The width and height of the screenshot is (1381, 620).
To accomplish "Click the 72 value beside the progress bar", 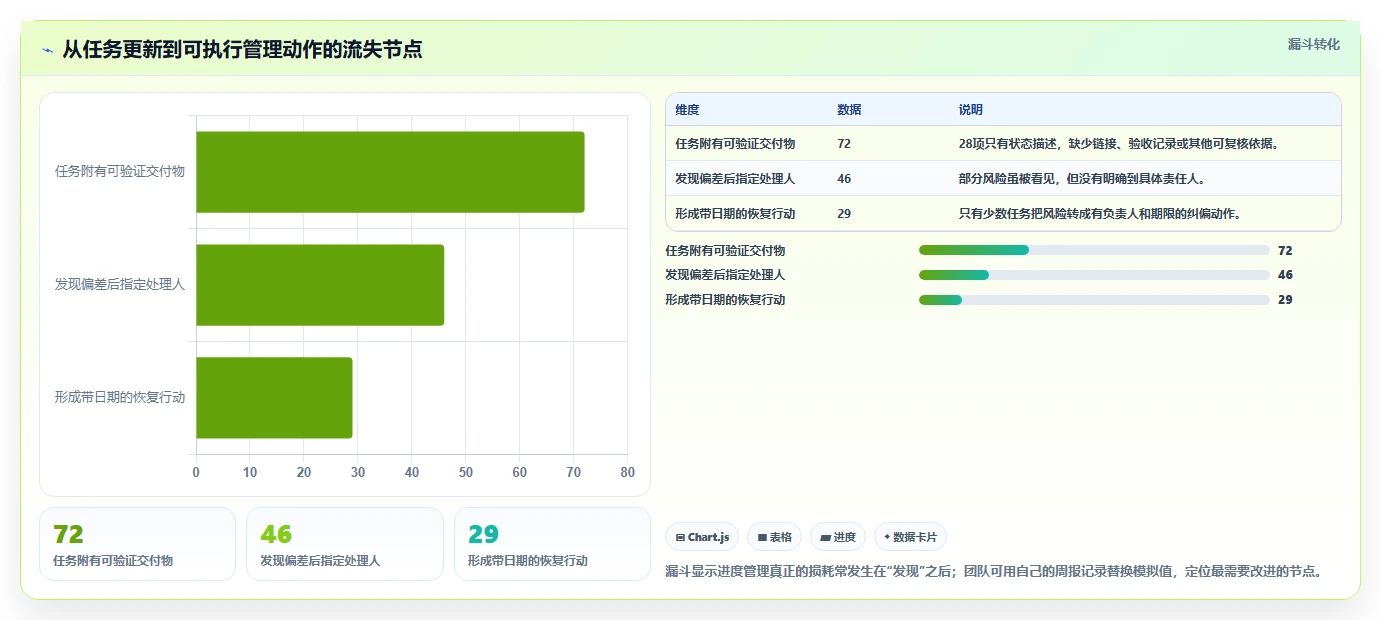I will 1285,251.
